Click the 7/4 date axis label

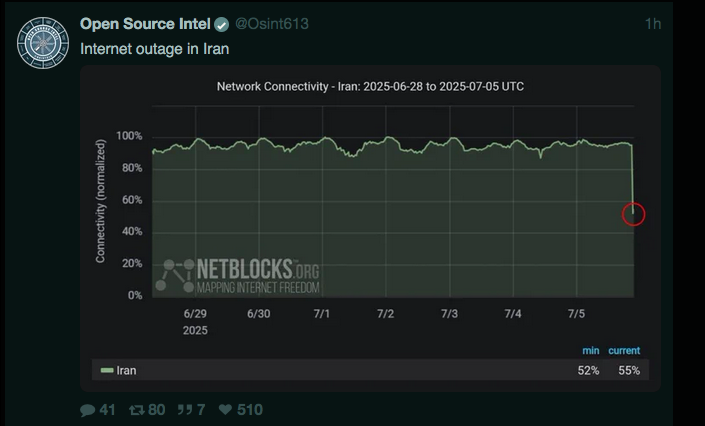click(513, 314)
